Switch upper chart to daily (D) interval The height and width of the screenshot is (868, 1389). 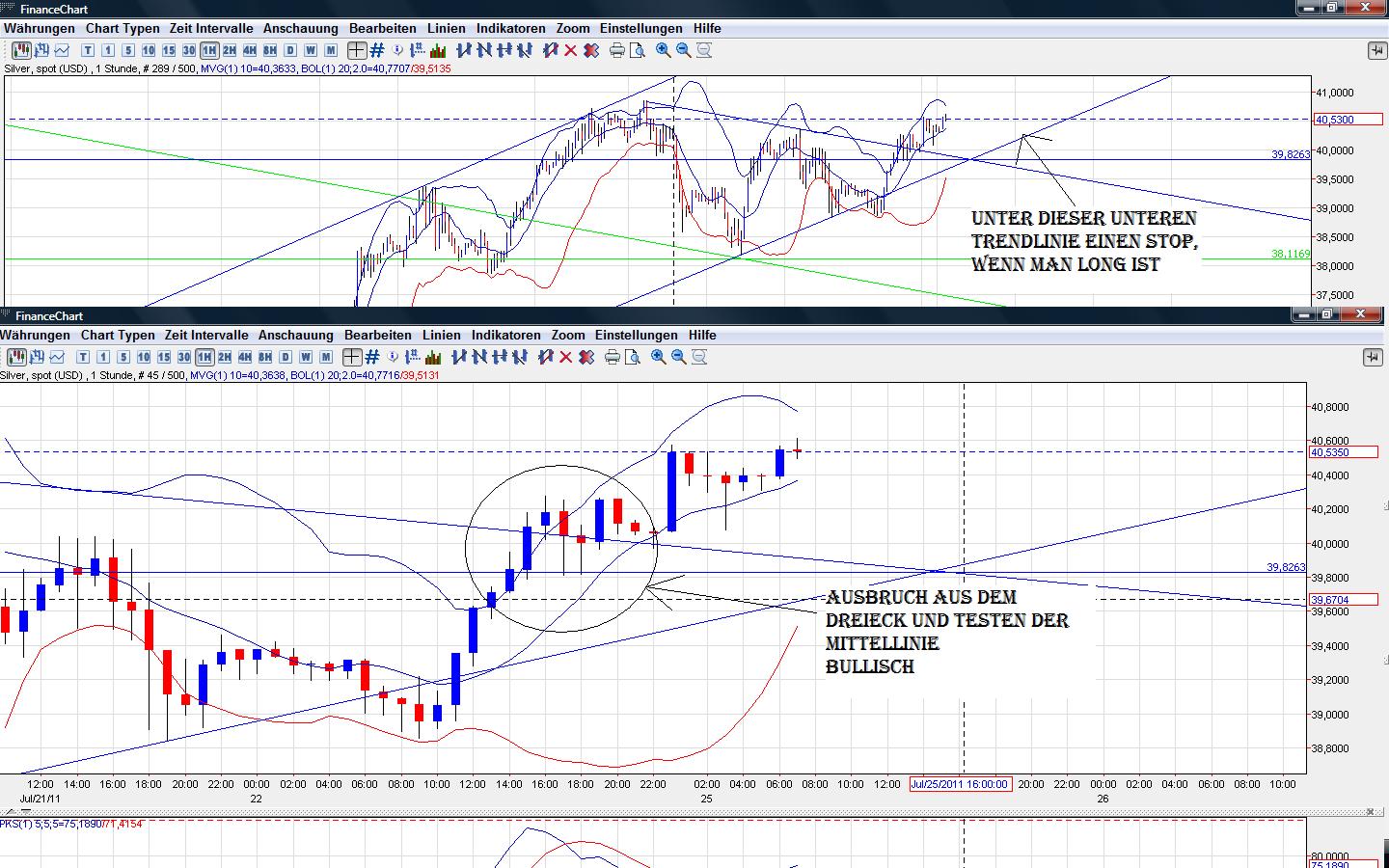(290, 50)
